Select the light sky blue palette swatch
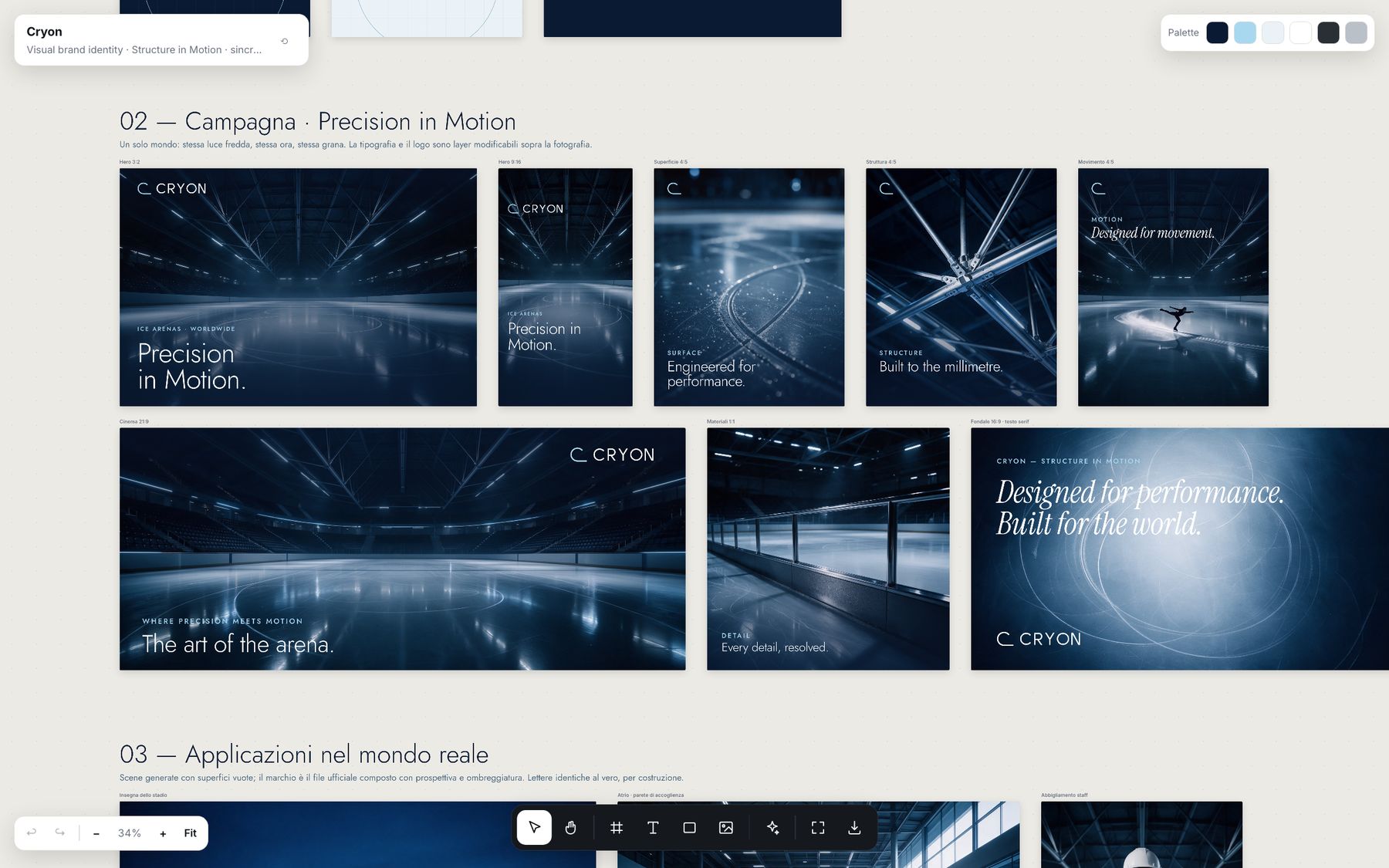Viewport: 1389px width, 868px height. (x=1245, y=32)
